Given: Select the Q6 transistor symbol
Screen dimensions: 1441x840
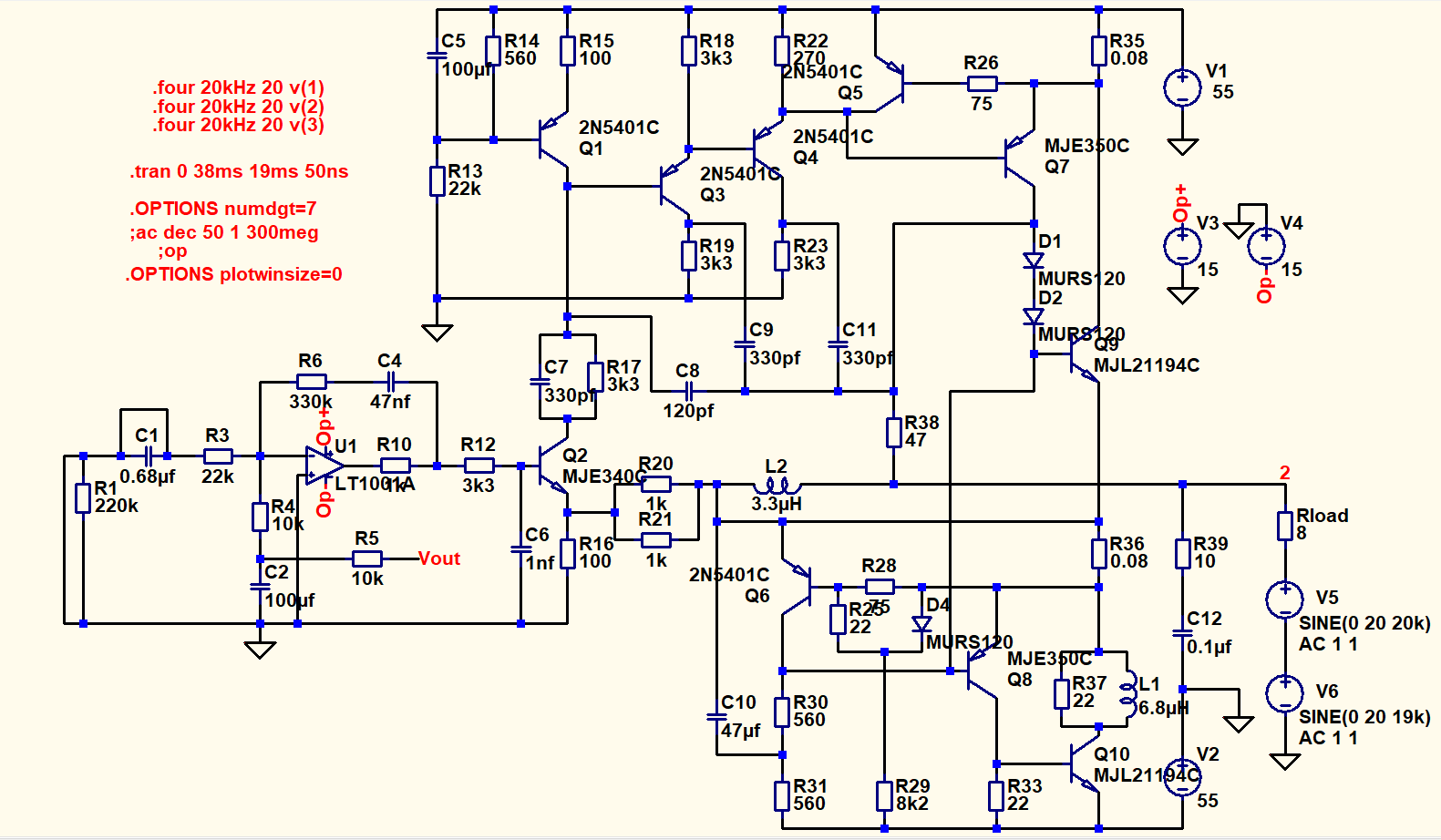Looking at the screenshot, I should click(x=796, y=587).
